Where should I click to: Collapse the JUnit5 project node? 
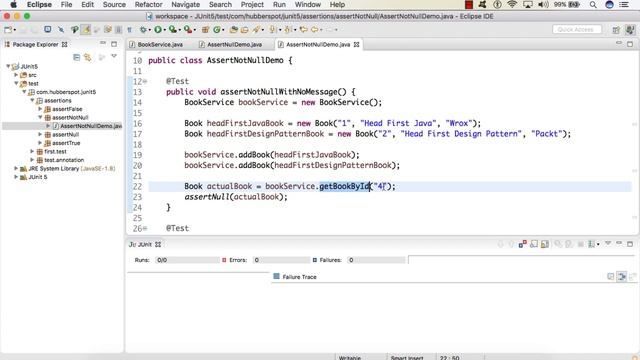(8, 66)
